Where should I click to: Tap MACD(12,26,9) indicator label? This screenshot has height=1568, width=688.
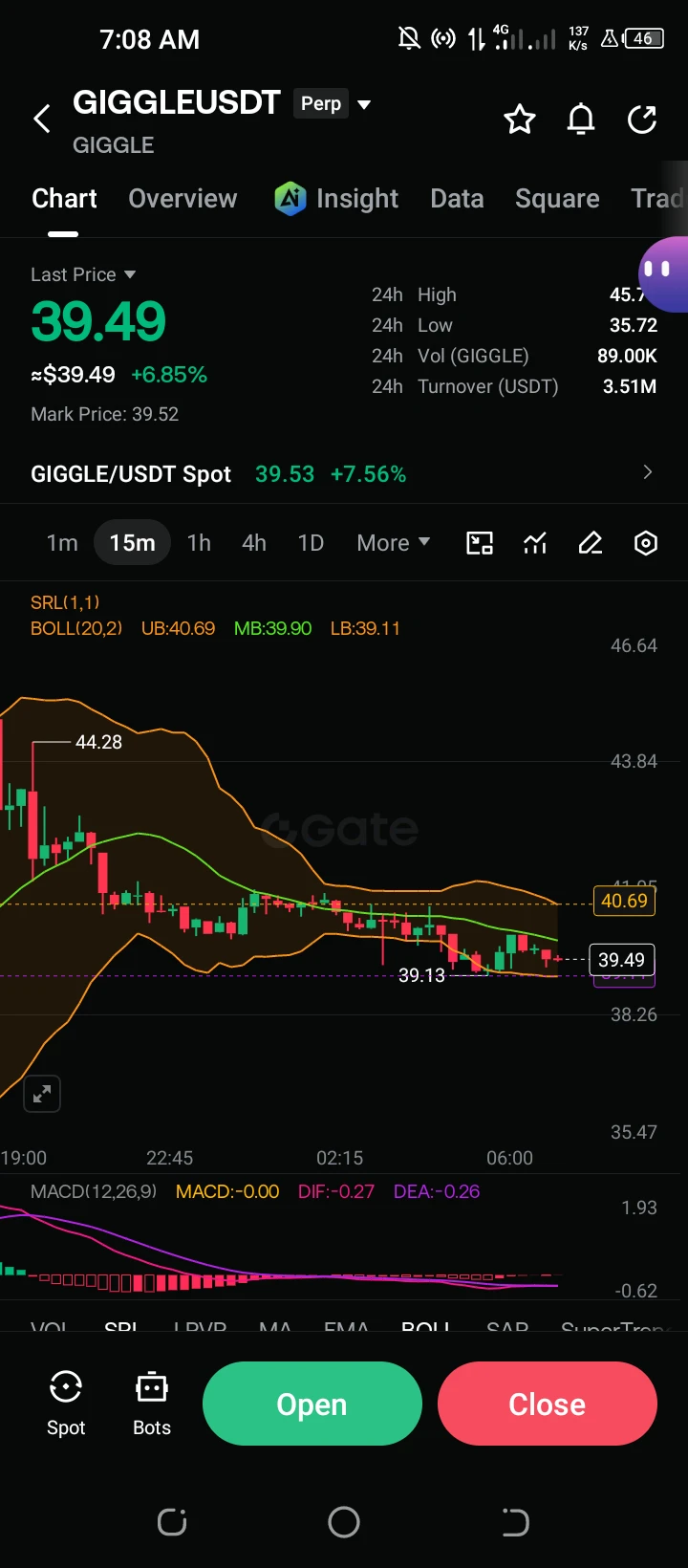(94, 1191)
